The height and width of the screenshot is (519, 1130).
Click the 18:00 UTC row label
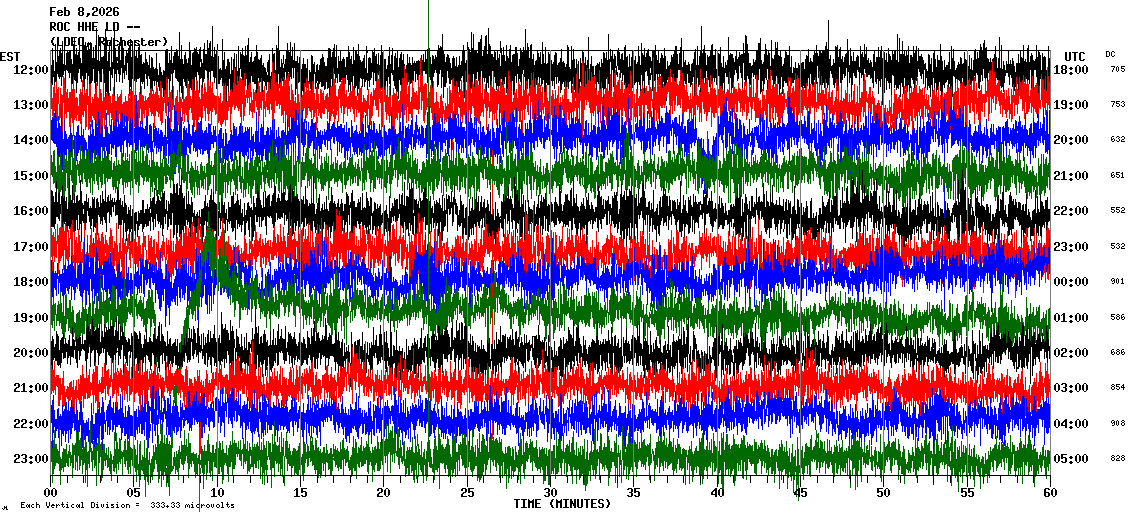(x=1070, y=69)
